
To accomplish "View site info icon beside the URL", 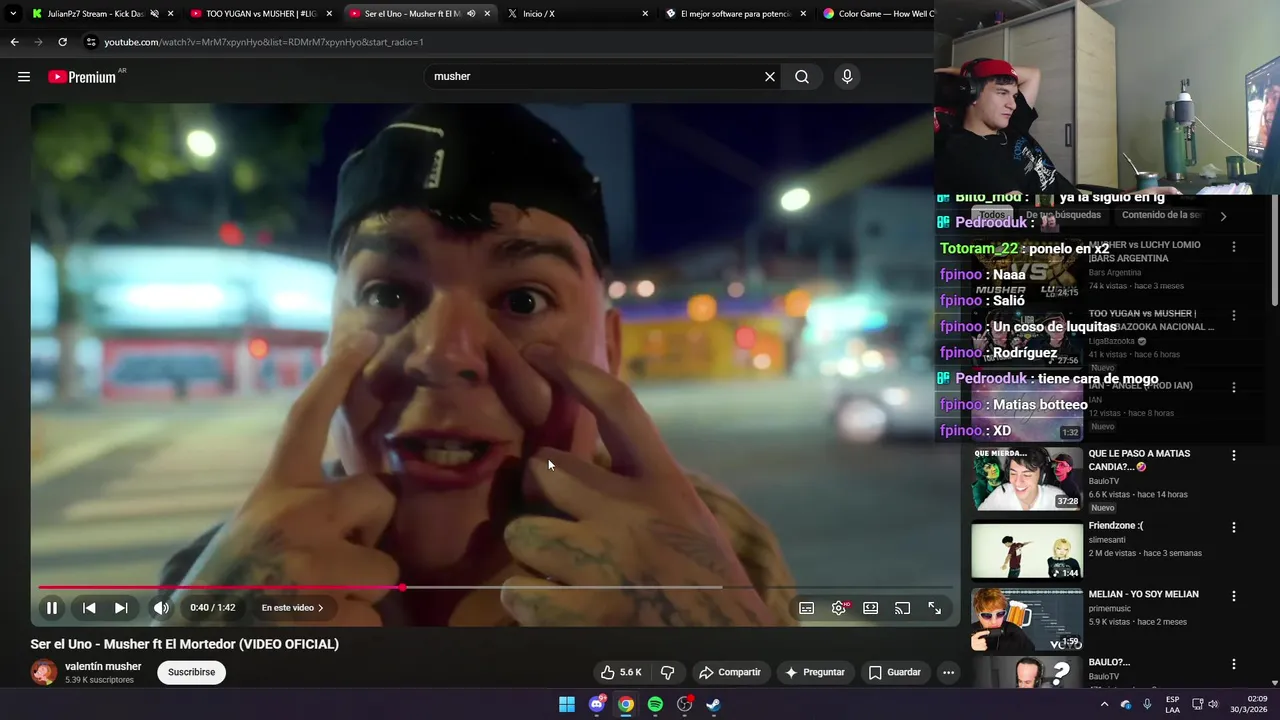I will click(x=91, y=42).
